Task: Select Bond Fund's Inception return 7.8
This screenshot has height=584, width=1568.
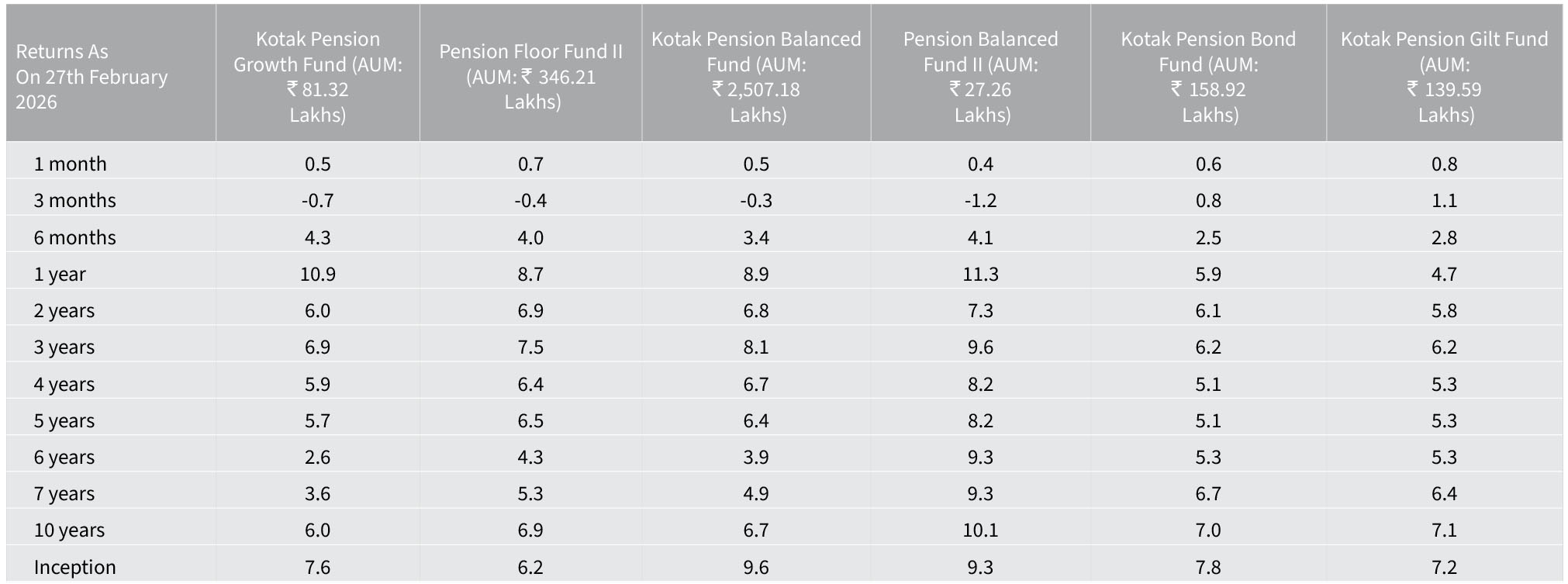Action: click(1208, 567)
